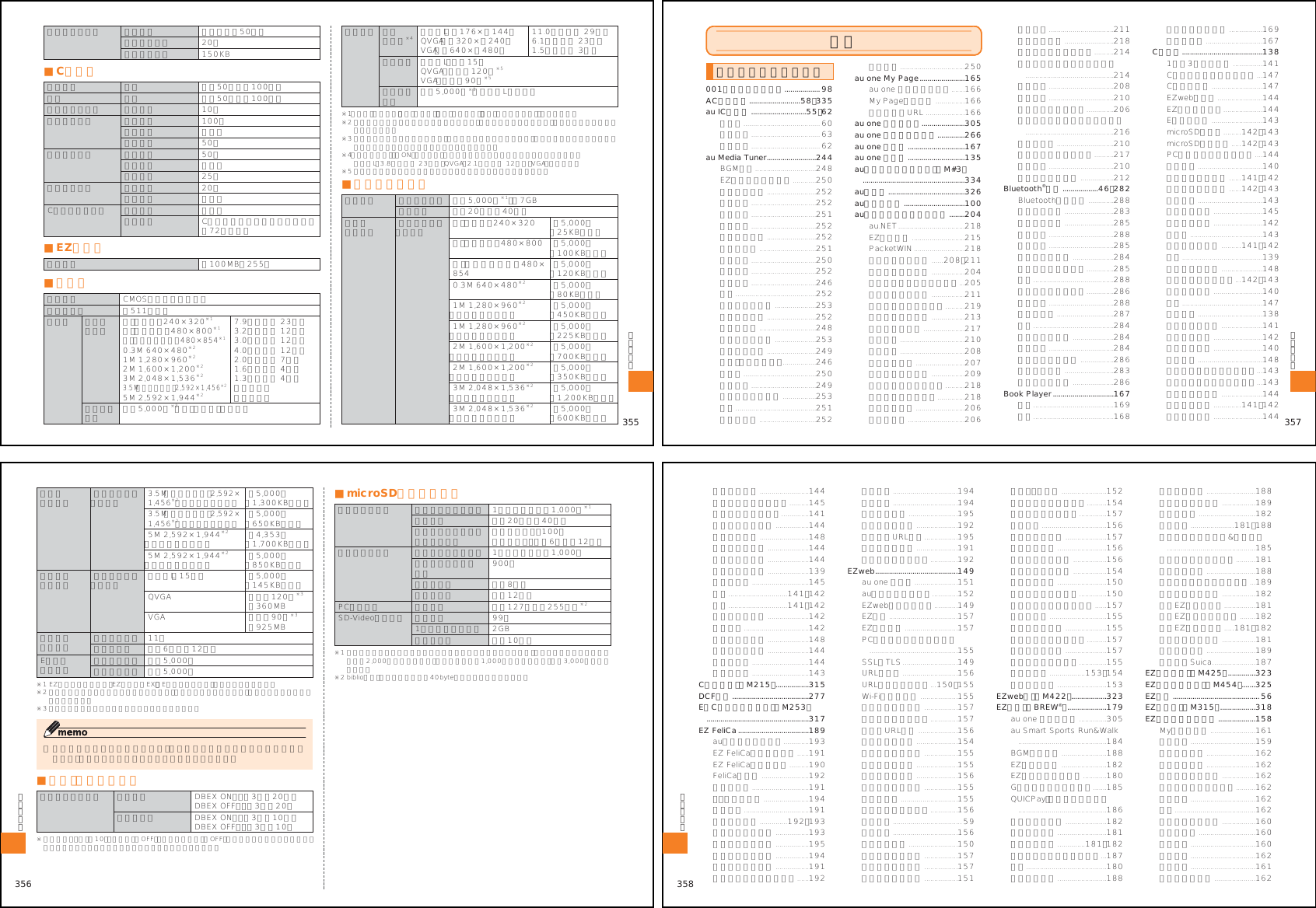Select the "0.3M 640×480" cell in right table
Screen dimensions: 1316x908
(x=500, y=290)
